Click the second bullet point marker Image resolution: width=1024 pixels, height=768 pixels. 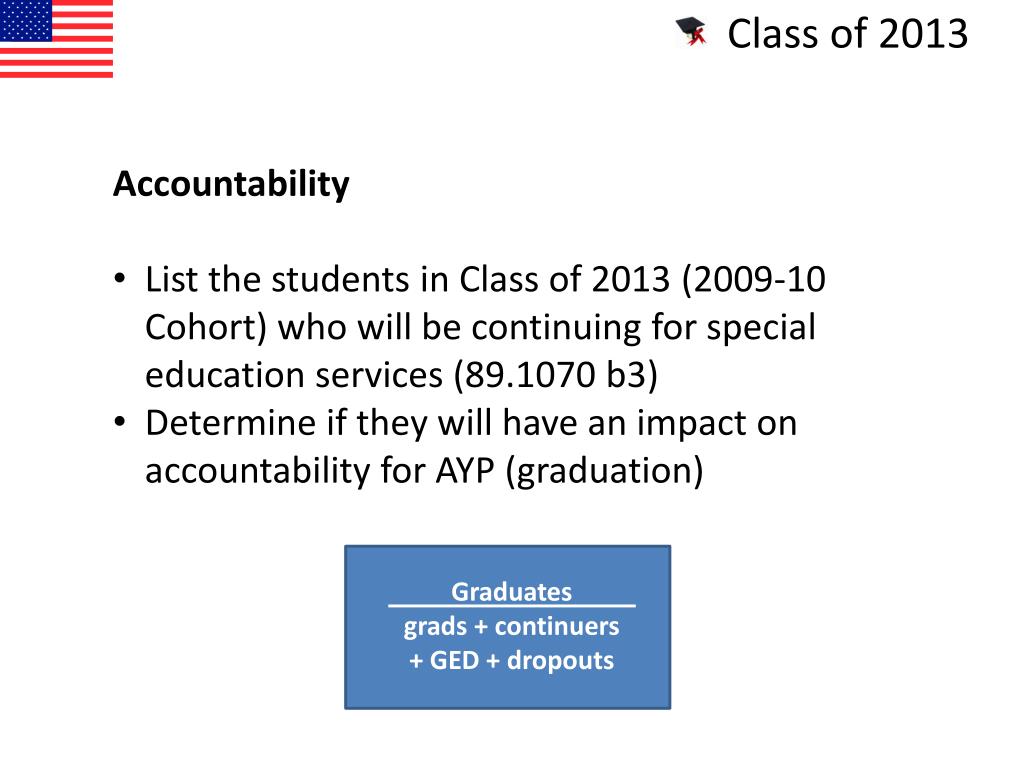click(x=120, y=423)
